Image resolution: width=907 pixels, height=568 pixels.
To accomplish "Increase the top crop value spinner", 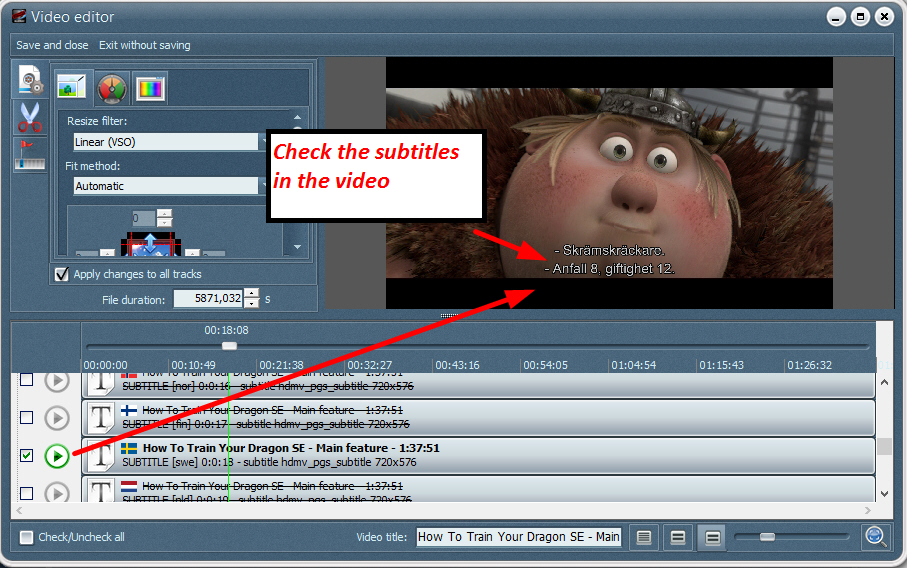I will tap(165, 213).
